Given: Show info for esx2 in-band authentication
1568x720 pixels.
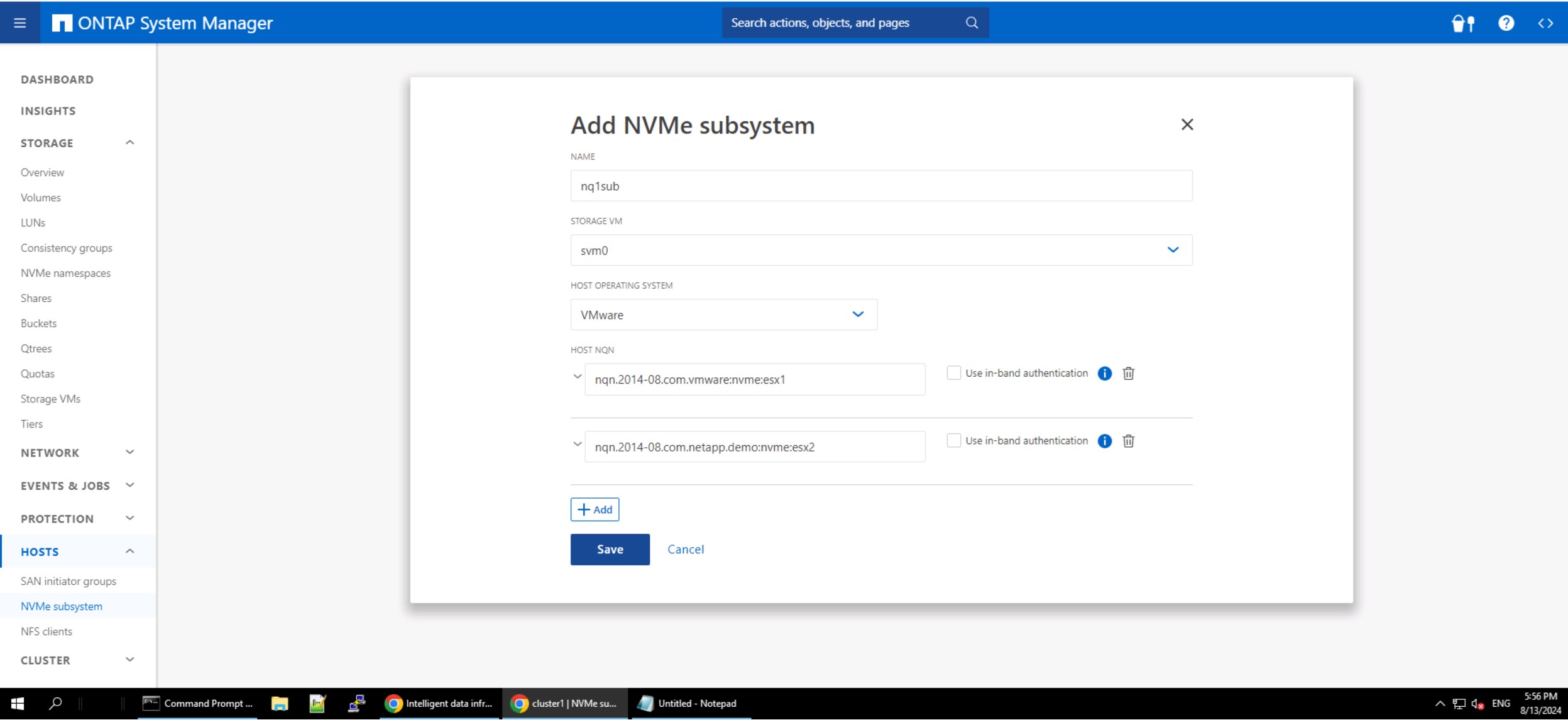Looking at the screenshot, I should click(1104, 441).
